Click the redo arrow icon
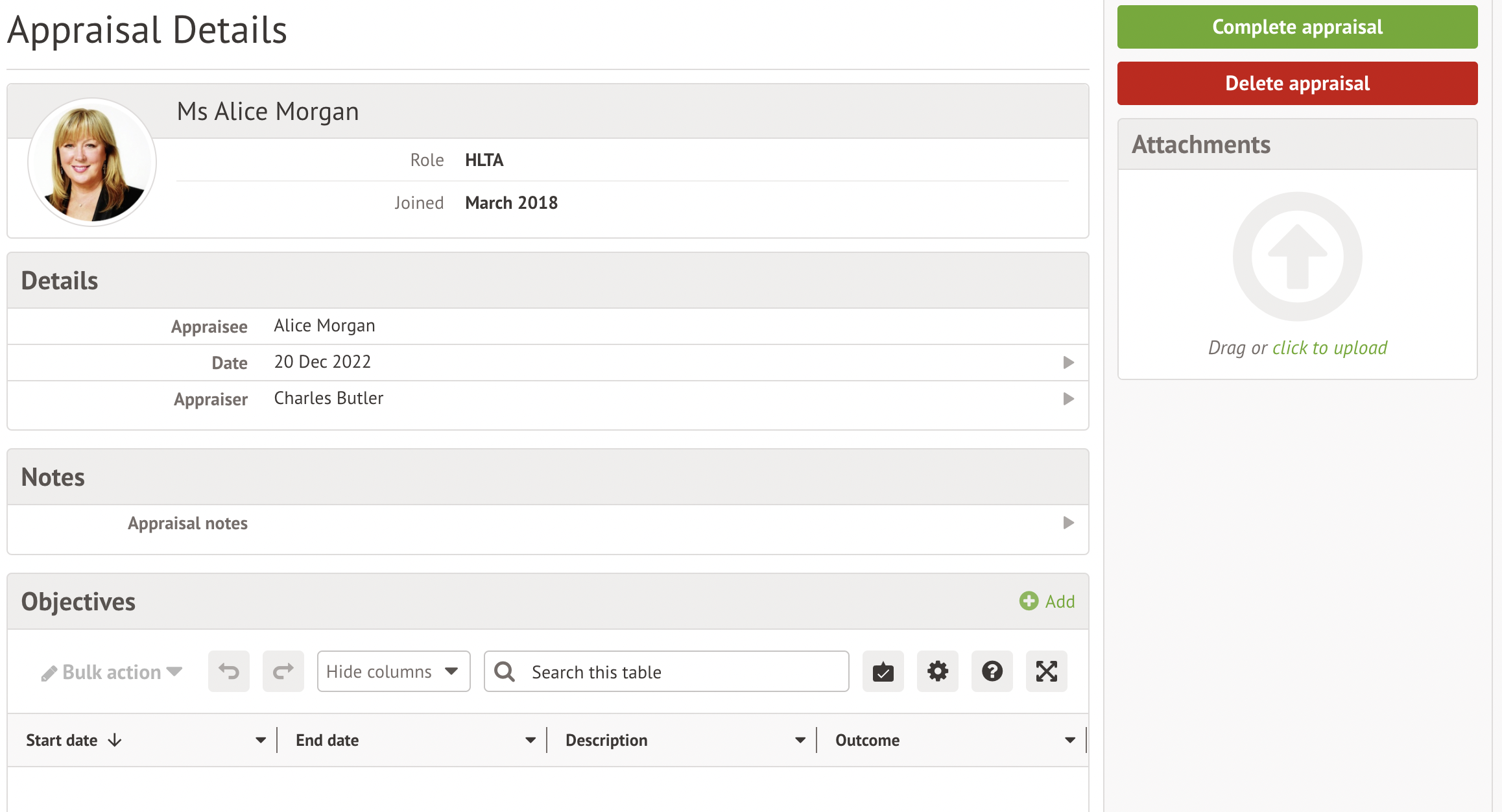Screen dimensions: 1502x812 pos(283,671)
